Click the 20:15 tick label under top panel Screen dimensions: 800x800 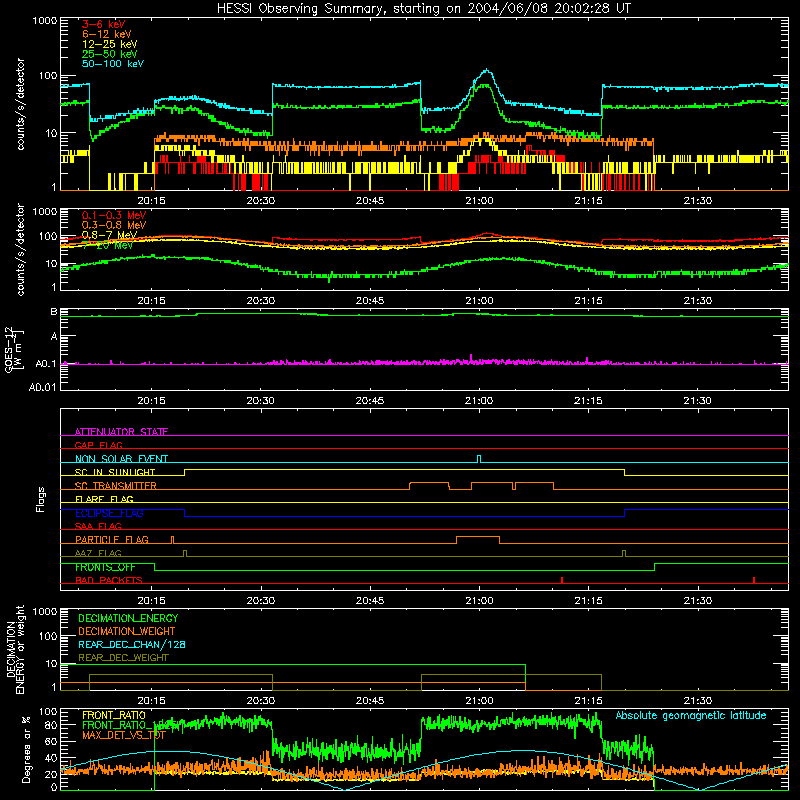(151, 201)
